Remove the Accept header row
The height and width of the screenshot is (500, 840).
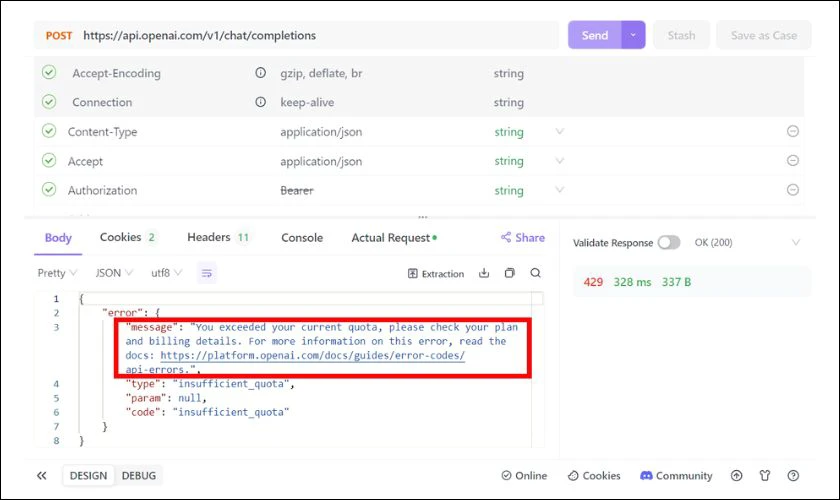pos(793,160)
